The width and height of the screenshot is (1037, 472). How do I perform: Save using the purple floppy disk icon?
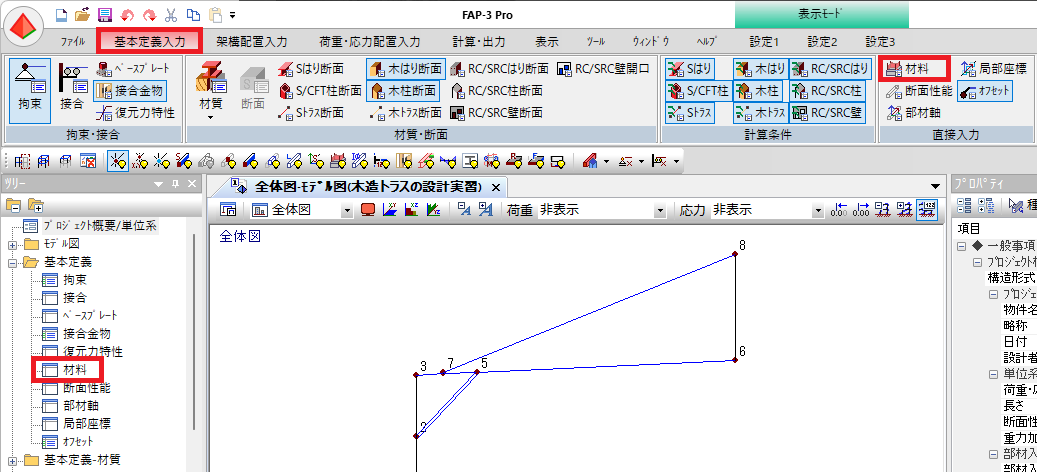[104, 14]
